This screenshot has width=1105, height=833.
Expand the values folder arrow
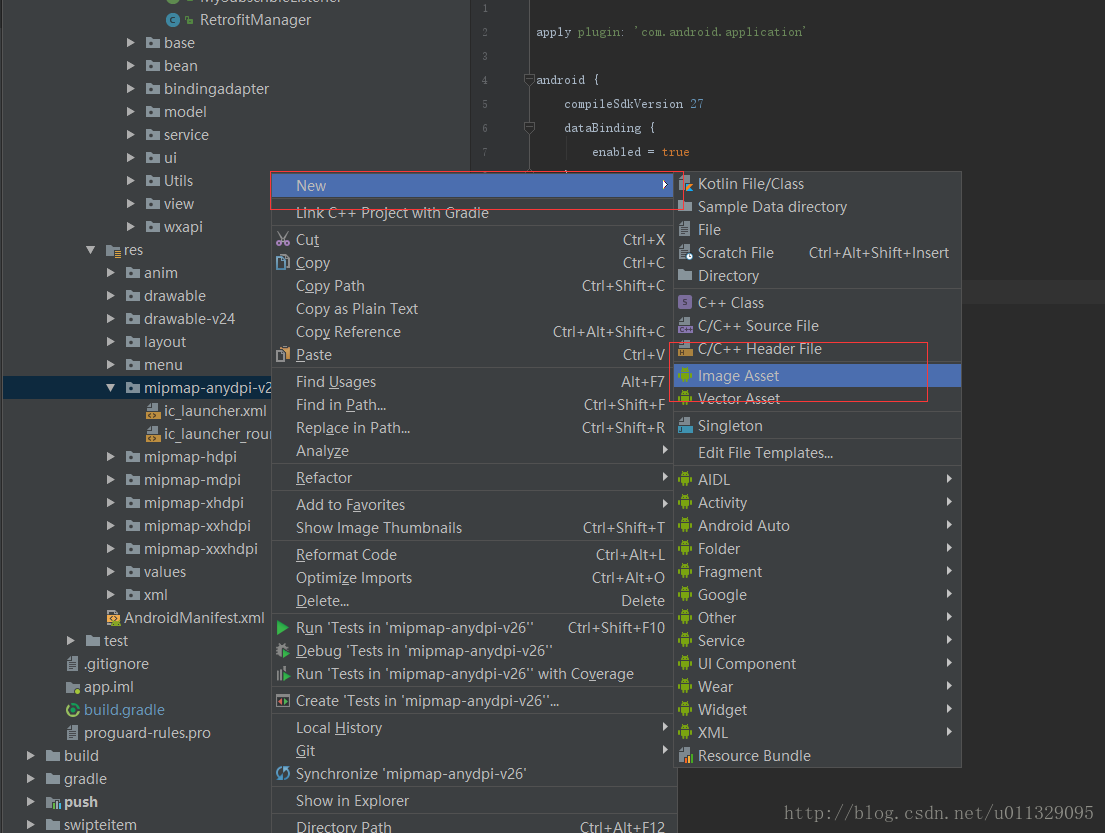[x=111, y=572]
